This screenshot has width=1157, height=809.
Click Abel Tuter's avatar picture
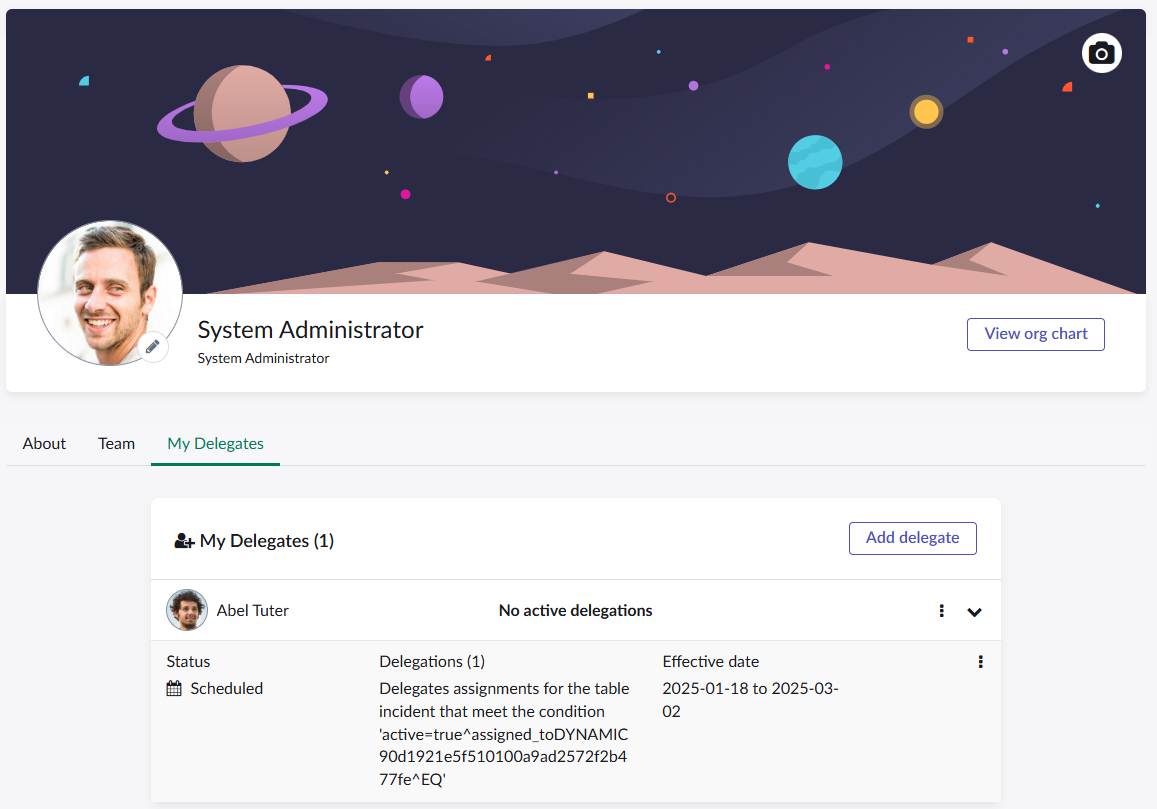click(187, 610)
